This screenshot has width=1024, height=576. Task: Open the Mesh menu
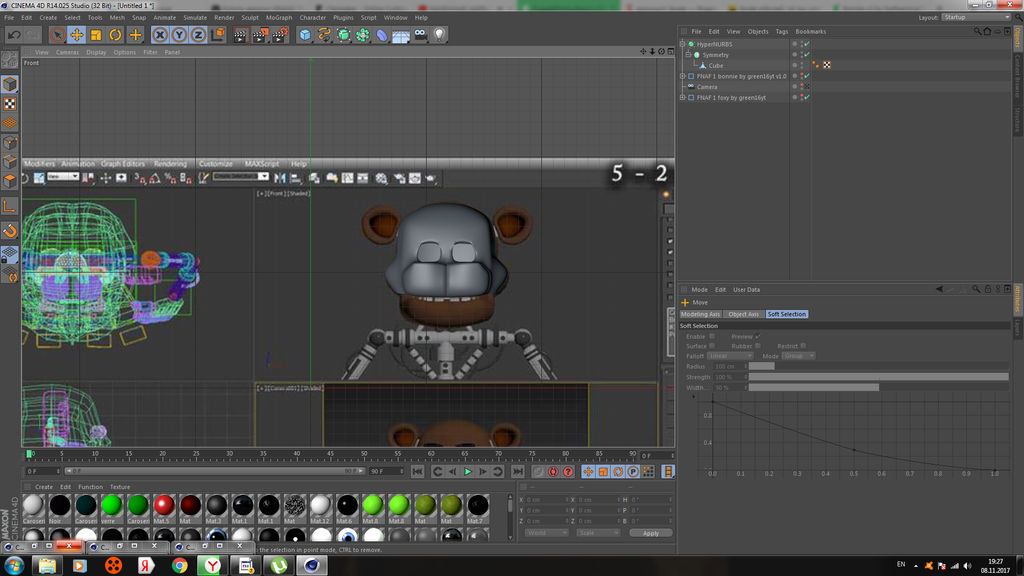117,18
